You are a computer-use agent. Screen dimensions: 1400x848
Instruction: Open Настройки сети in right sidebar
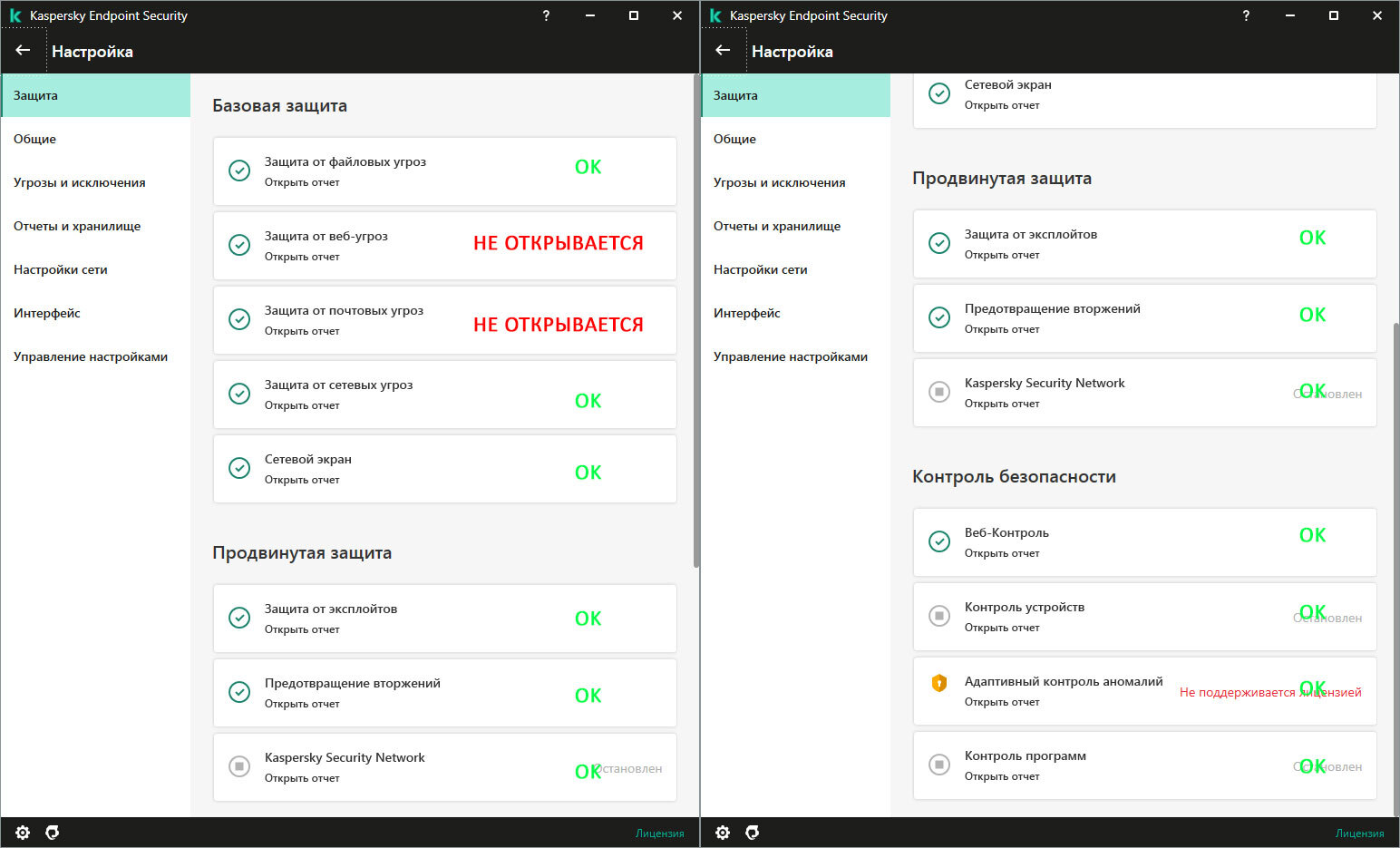[796, 269]
